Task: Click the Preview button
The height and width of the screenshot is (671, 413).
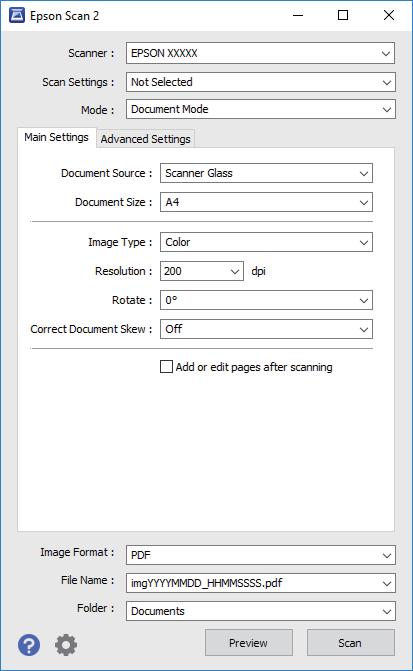Action: tap(249, 643)
